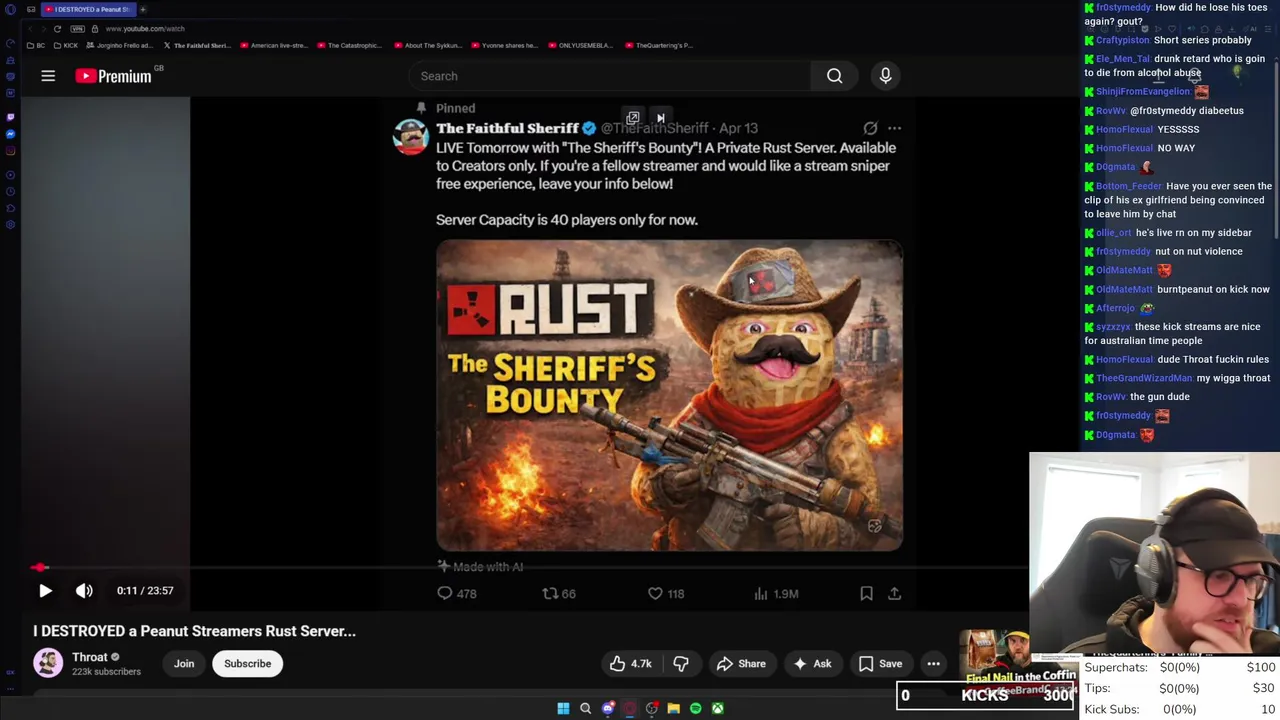Image resolution: width=1280 pixels, height=720 pixels.
Task: Click the search magnifier button
Action: [x=834, y=76]
